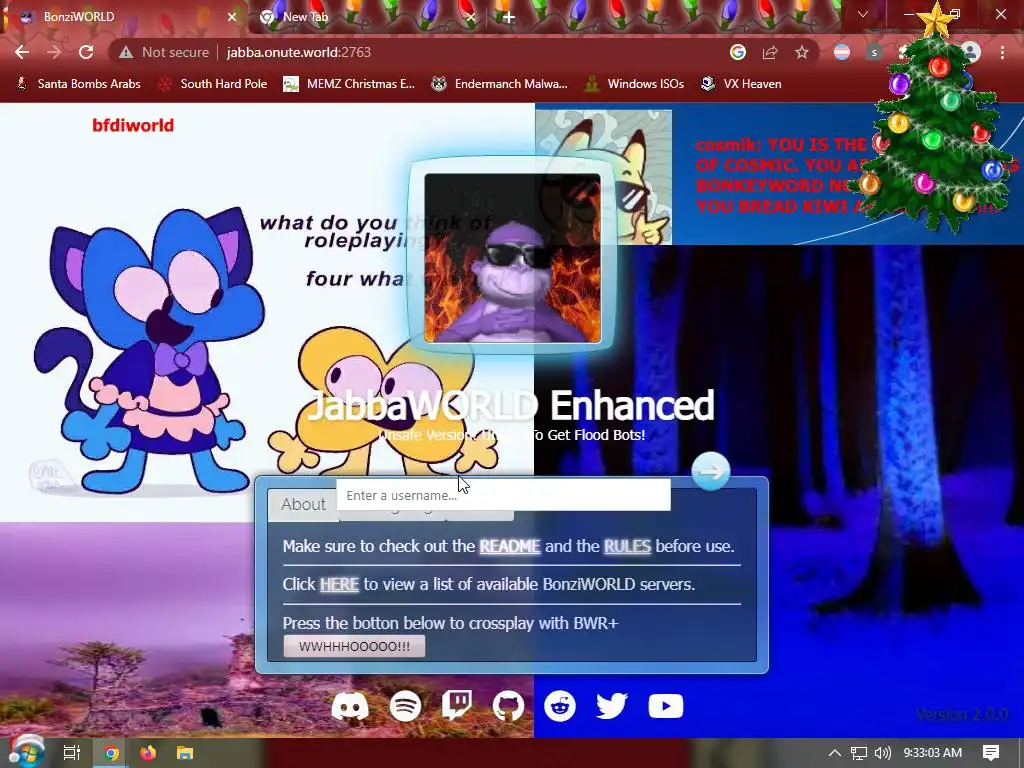The height and width of the screenshot is (768, 1024).
Task: Click the share page icon
Action: coord(770,52)
